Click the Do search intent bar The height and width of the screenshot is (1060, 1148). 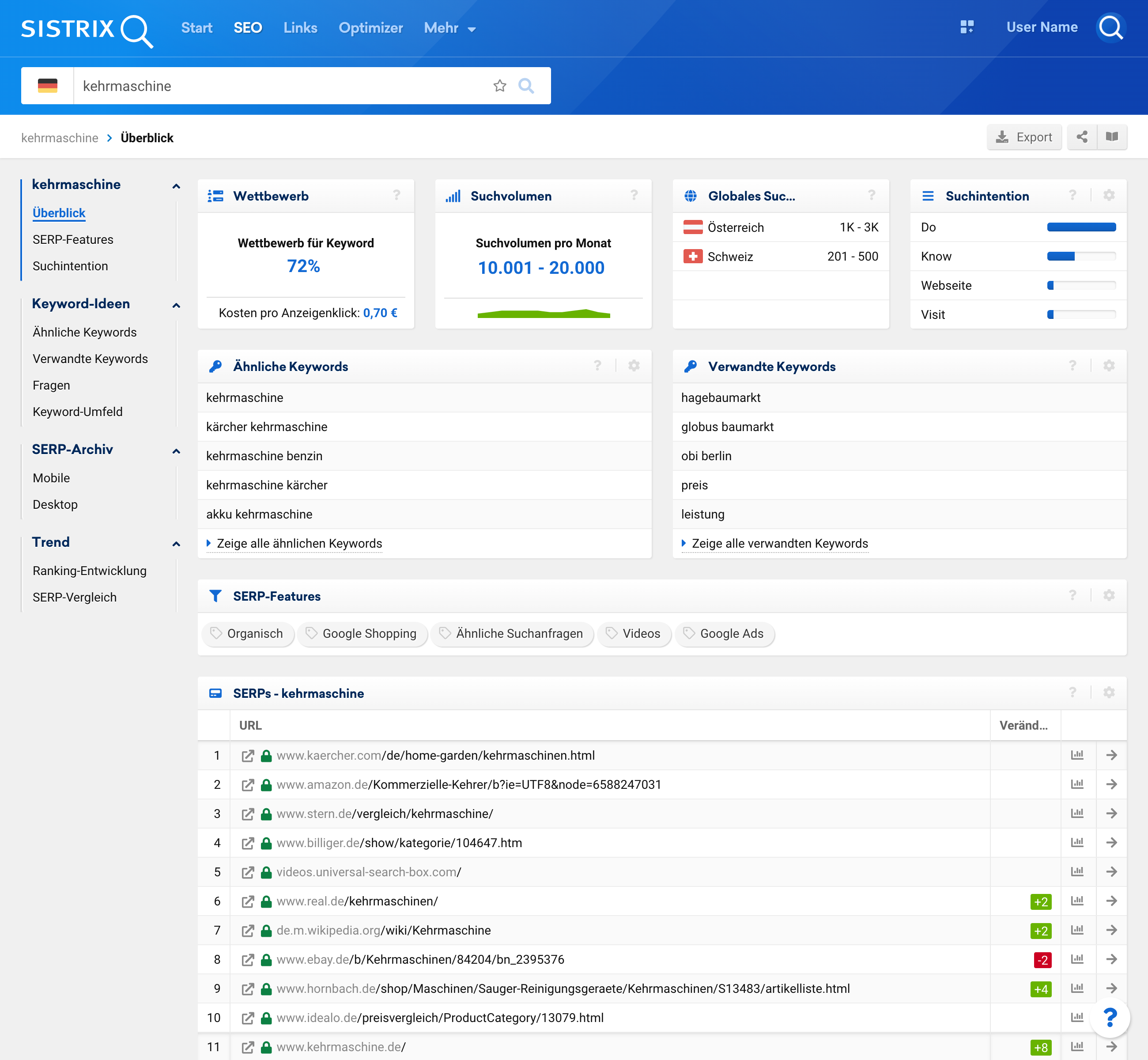(1081, 227)
